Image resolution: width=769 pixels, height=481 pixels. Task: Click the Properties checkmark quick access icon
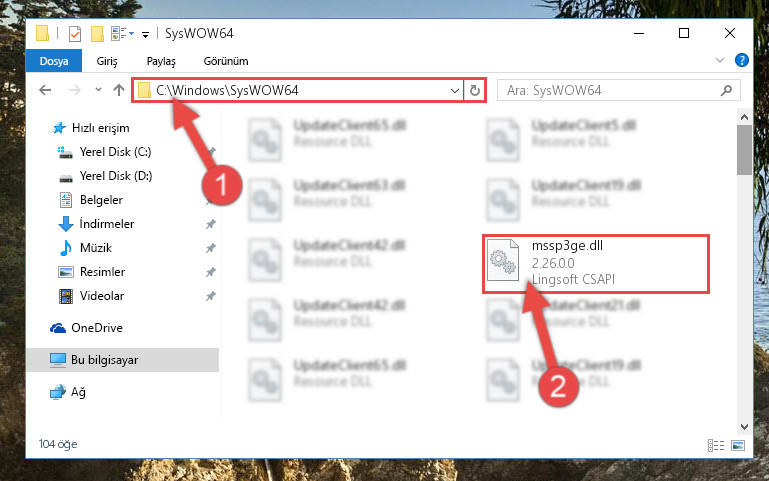(75, 34)
